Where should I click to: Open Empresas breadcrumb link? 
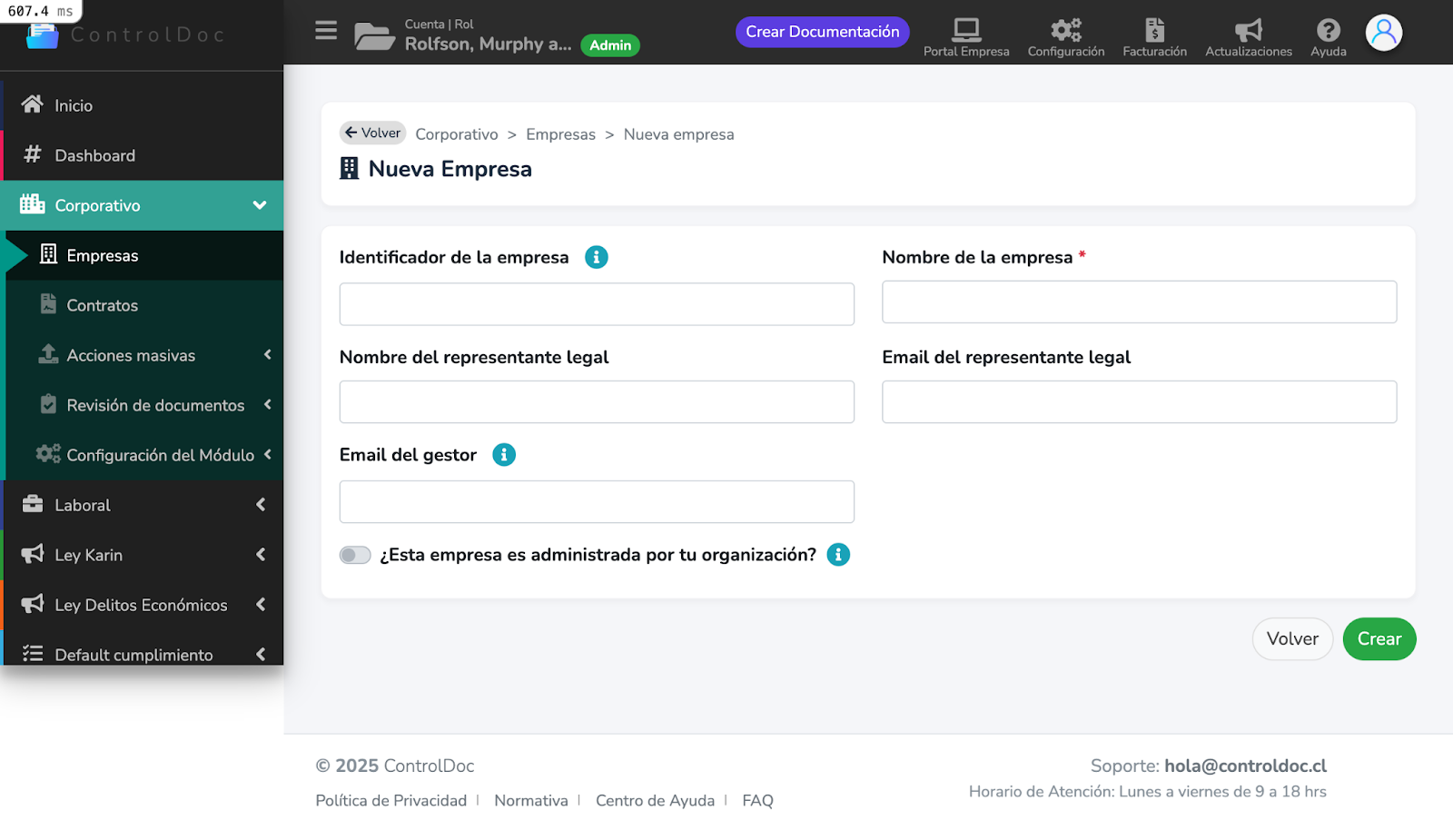pyautogui.click(x=560, y=134)
